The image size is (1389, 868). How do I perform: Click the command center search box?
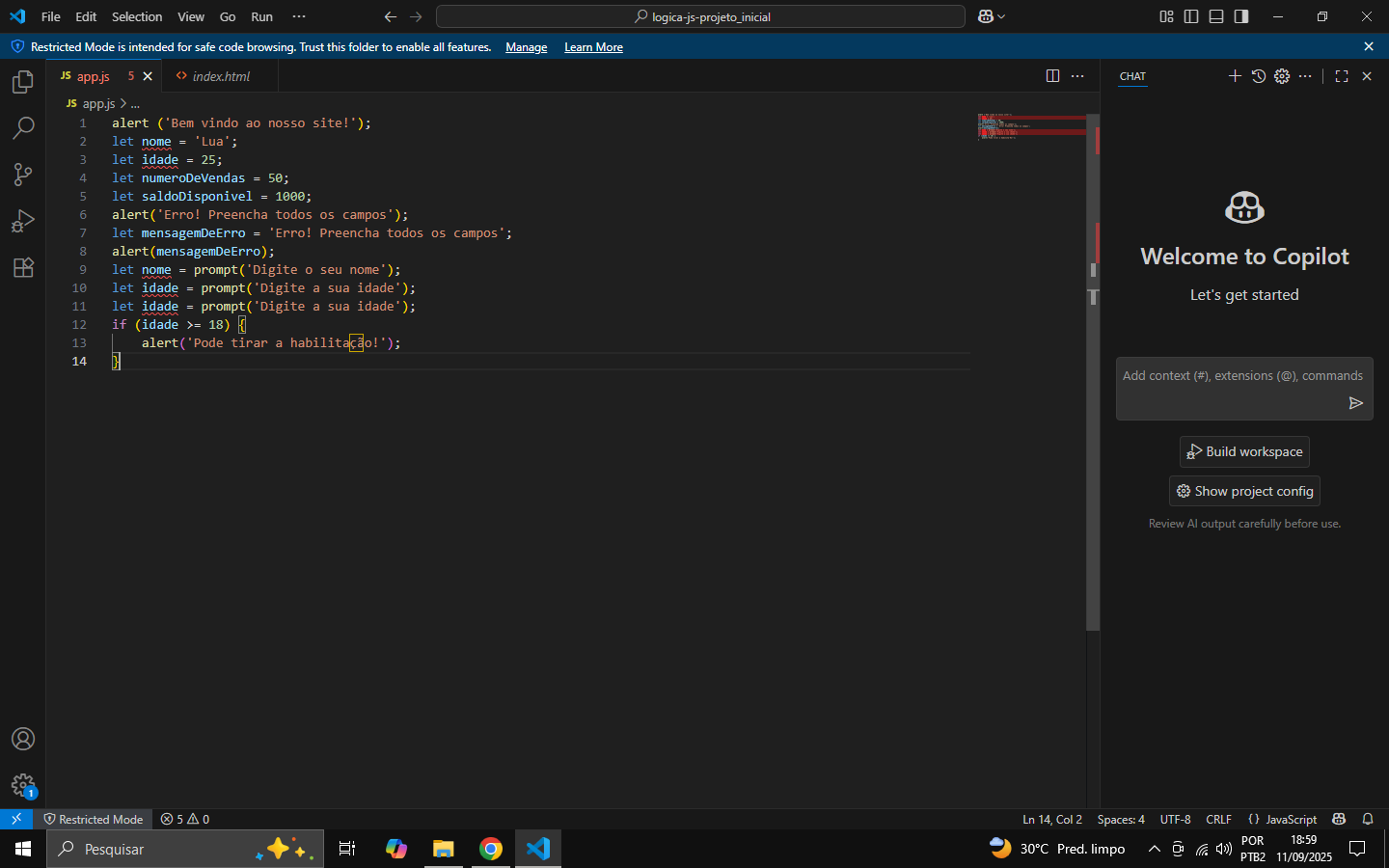pos(700,16)
